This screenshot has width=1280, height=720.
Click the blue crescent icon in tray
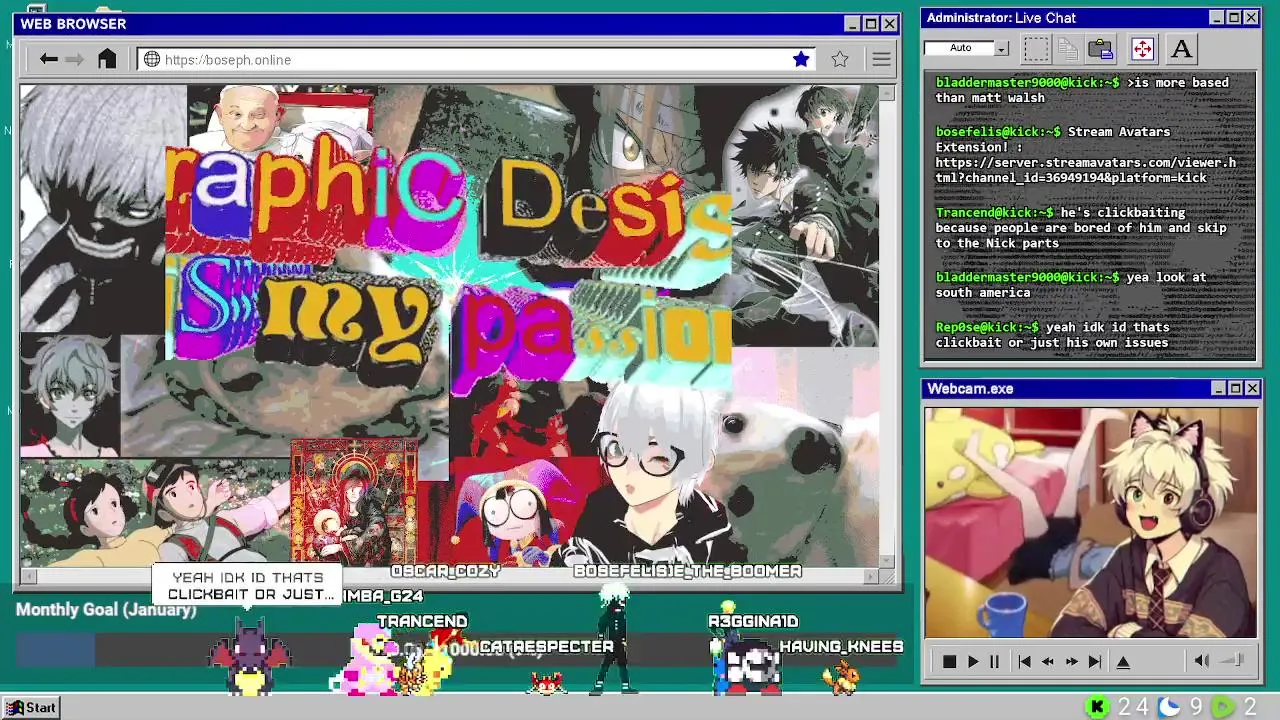tap(1168, 707)
